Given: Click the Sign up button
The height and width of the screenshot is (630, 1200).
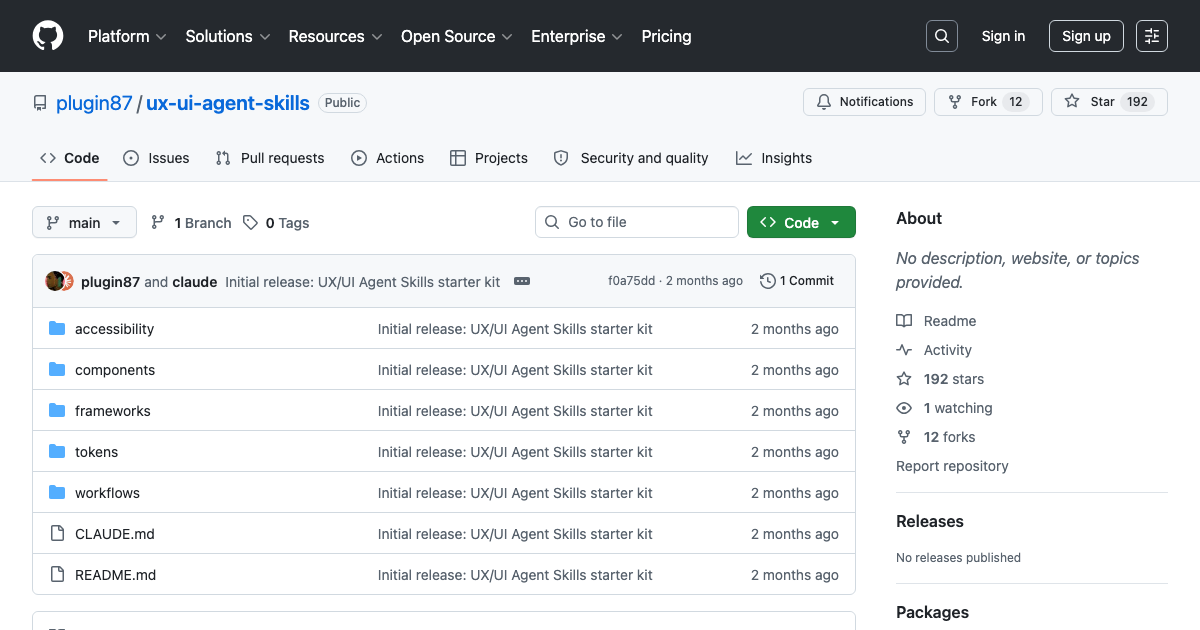Looking at the screenshot, I should [1086, 36].
